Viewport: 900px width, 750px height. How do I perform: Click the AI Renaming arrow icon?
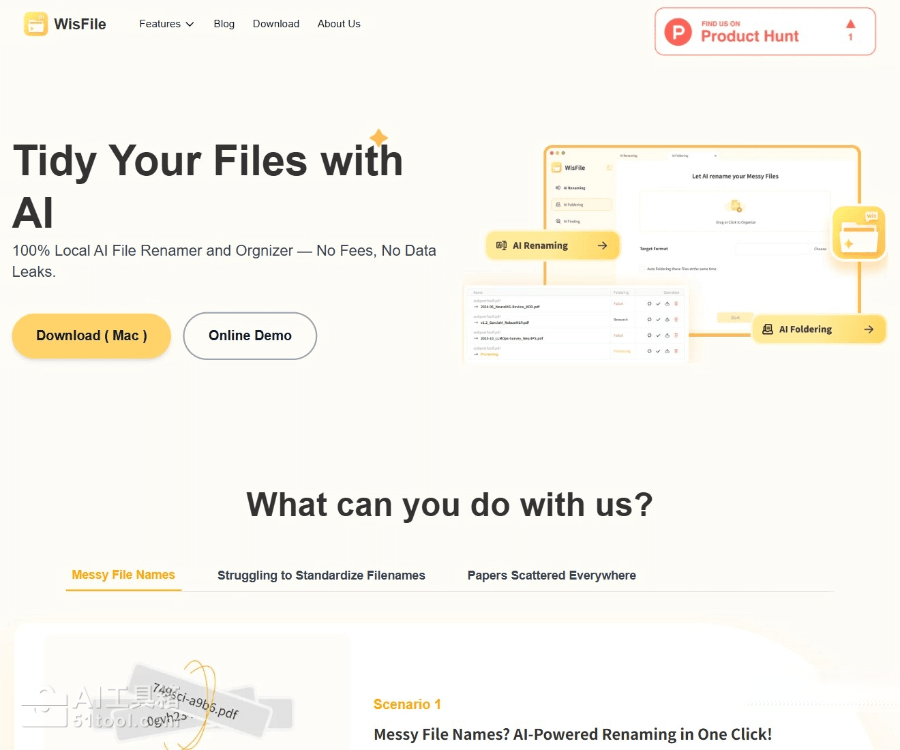click(x=602, y=246)
